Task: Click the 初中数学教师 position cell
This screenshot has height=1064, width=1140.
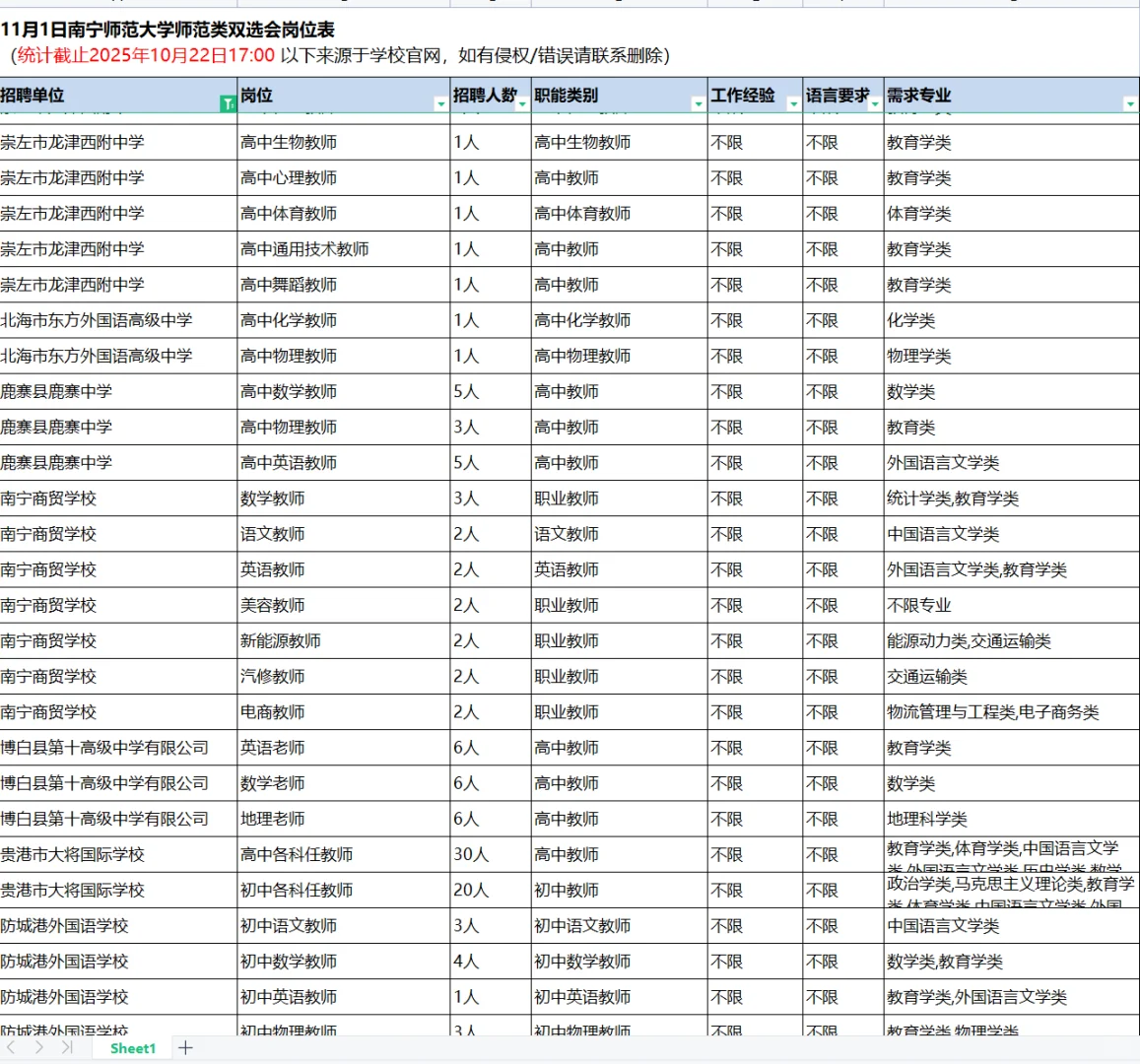Action: coord(343,962)
